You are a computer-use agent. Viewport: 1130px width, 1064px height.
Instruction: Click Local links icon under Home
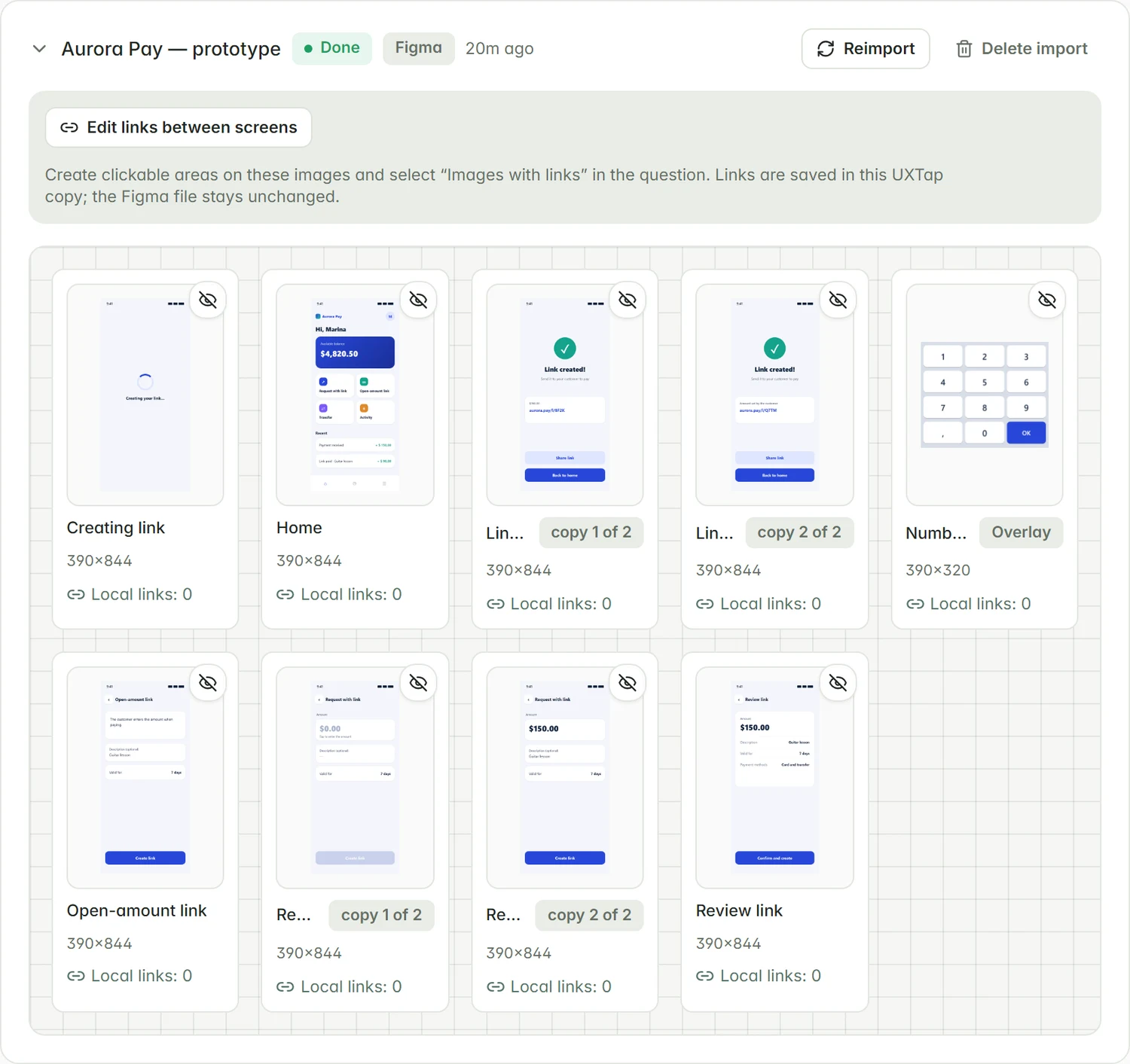286,594
